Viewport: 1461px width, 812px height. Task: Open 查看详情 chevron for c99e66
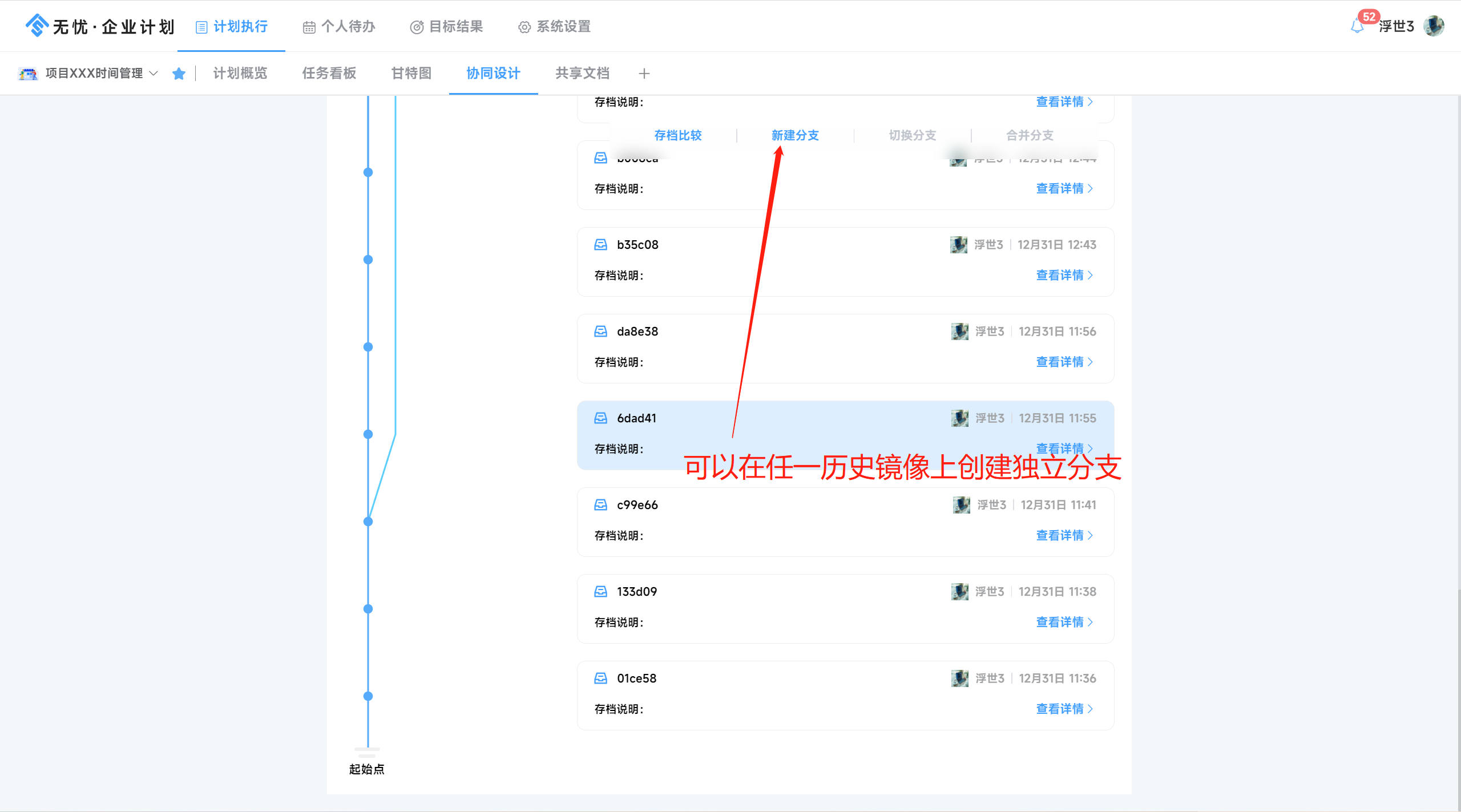1090,535
